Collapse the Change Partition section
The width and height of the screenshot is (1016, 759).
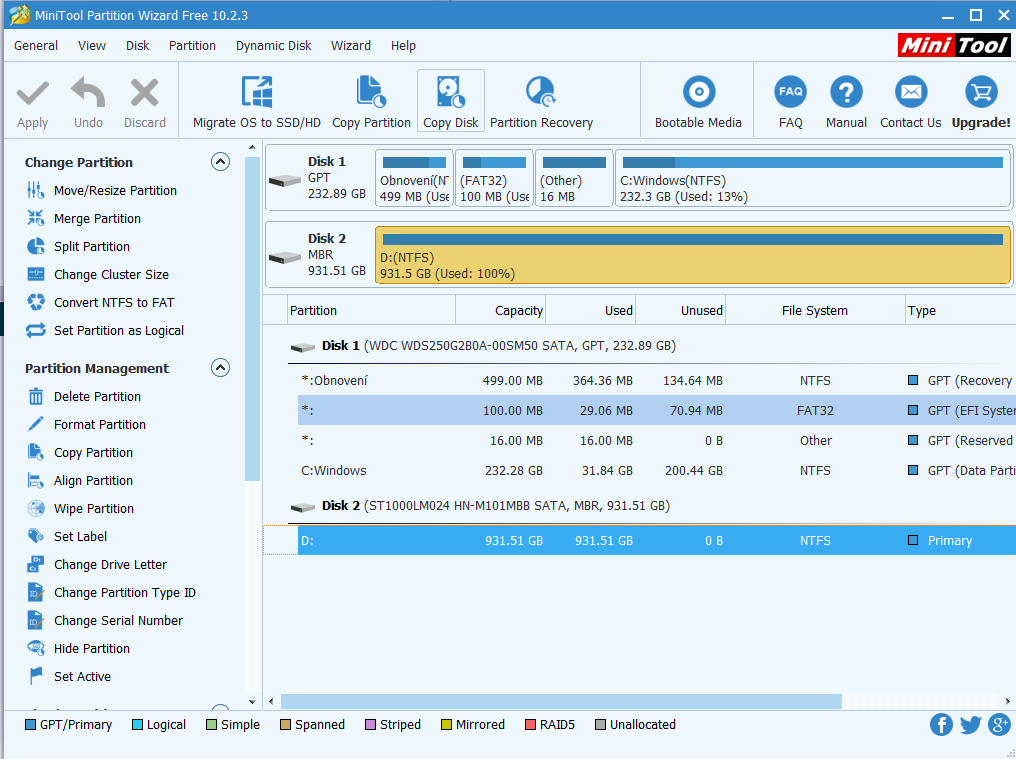pos(221,162)
